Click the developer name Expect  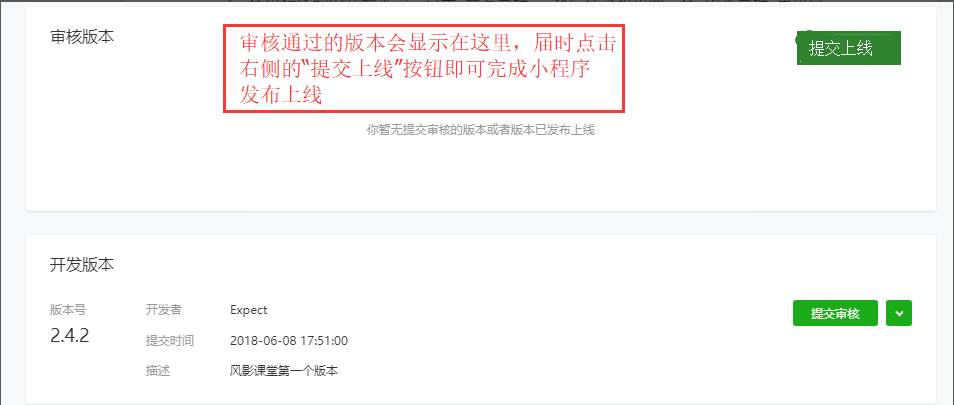coord(248,310)
